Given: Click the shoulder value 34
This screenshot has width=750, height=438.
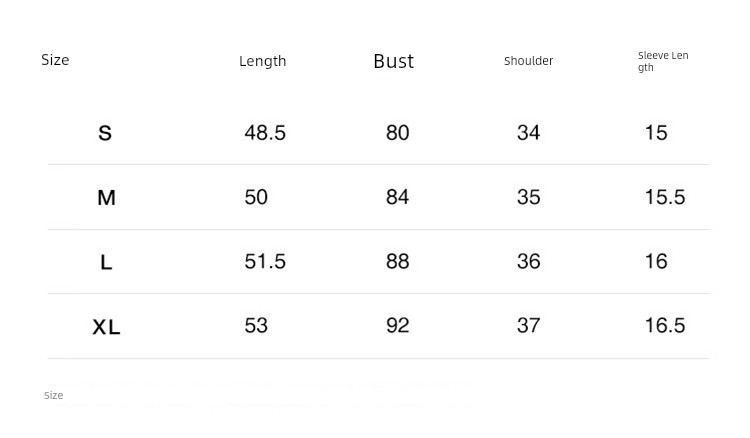Looking at the screenshot, I should click(x=528, y=133).
